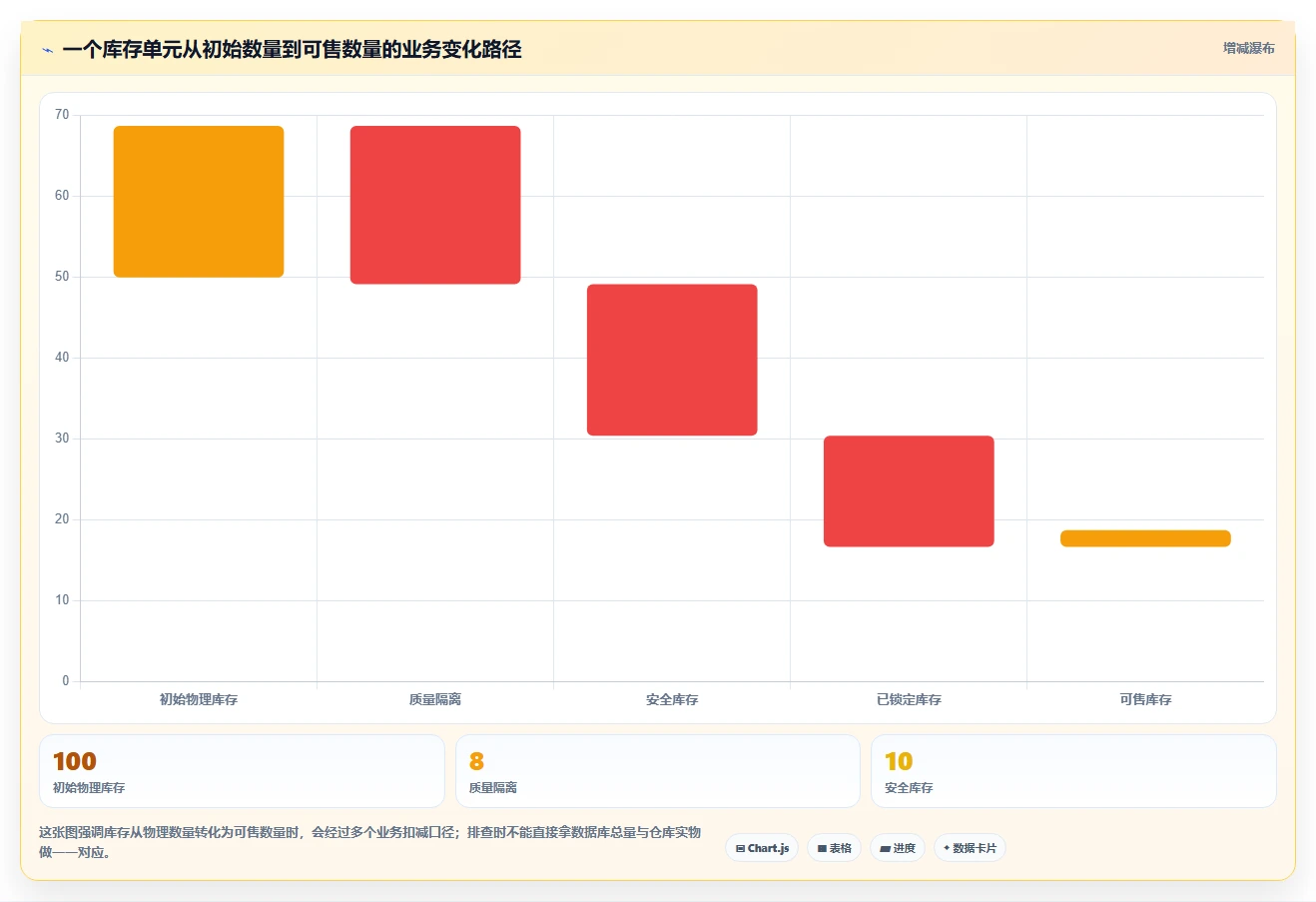The image size is (1316, 902).
Task: Click the red 已锁定库存 bar
Action: pos(909,491)
